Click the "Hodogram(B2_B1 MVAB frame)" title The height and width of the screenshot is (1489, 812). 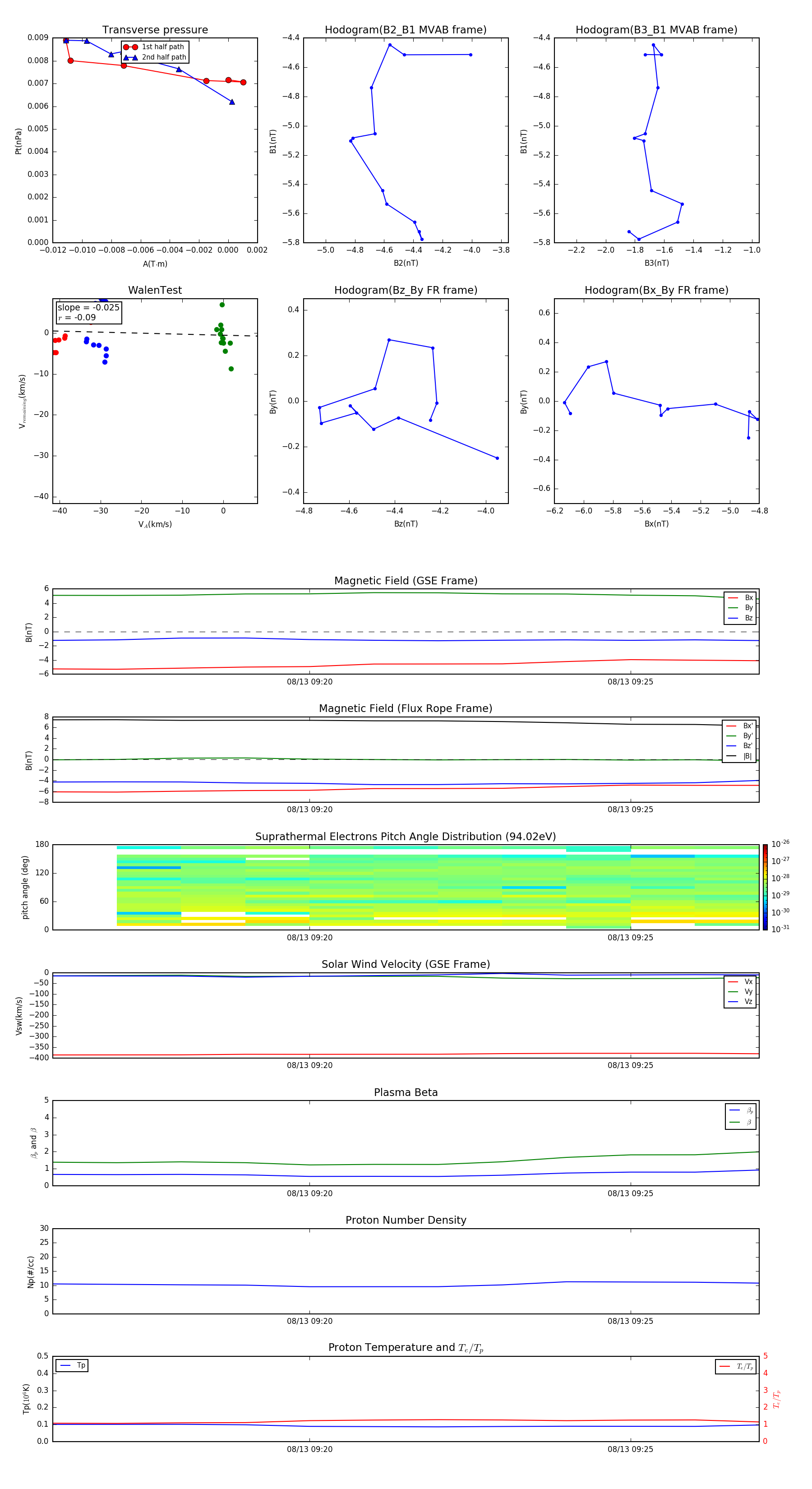coord(406,30)
